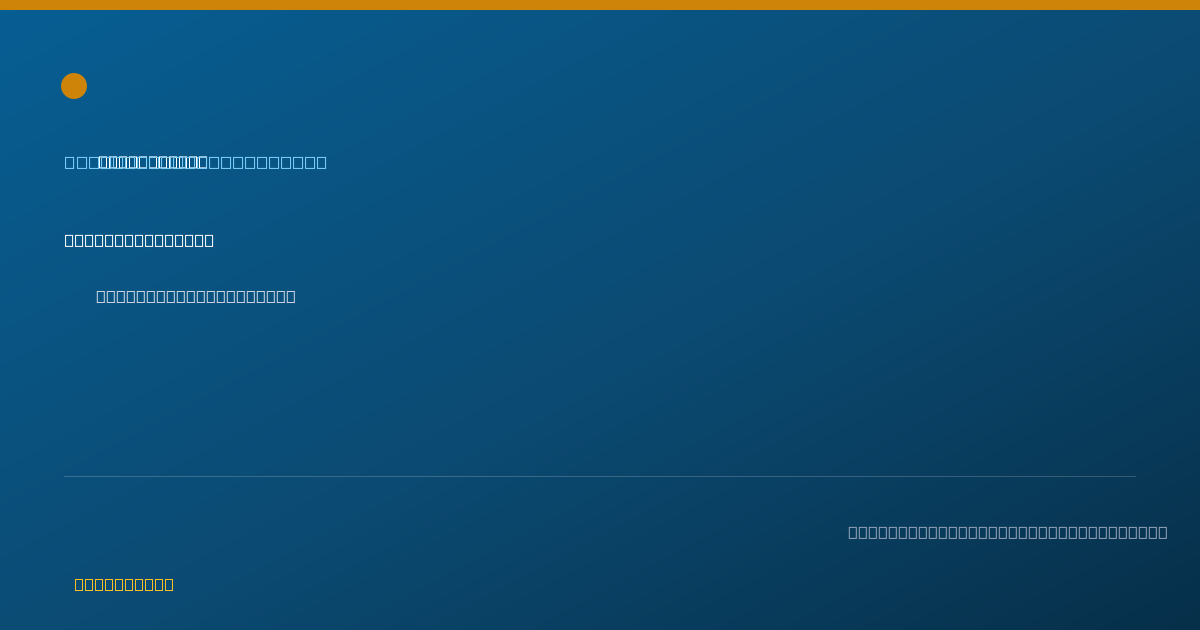
Task: Select the indented text below the heading
Action: tap(196, 296)
